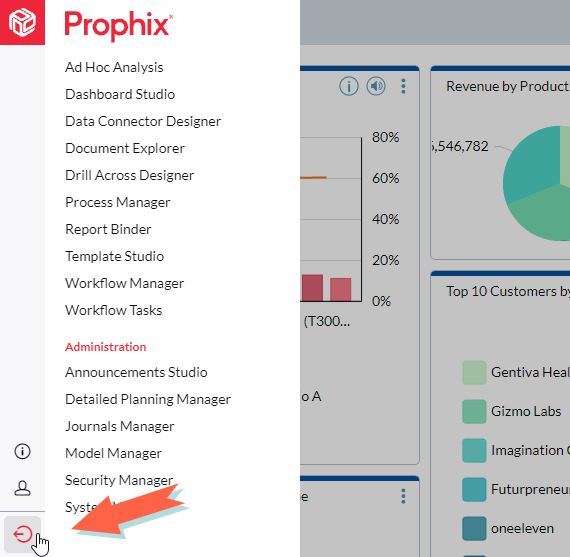Open the info icon in the sidebar
Viewport: 570px width, 557px height.
[22, 452]
